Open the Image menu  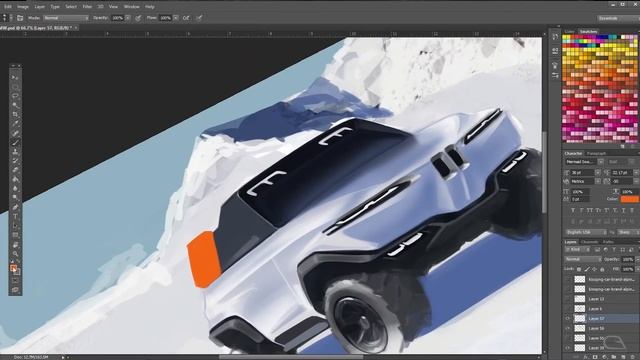click(22, 7)
